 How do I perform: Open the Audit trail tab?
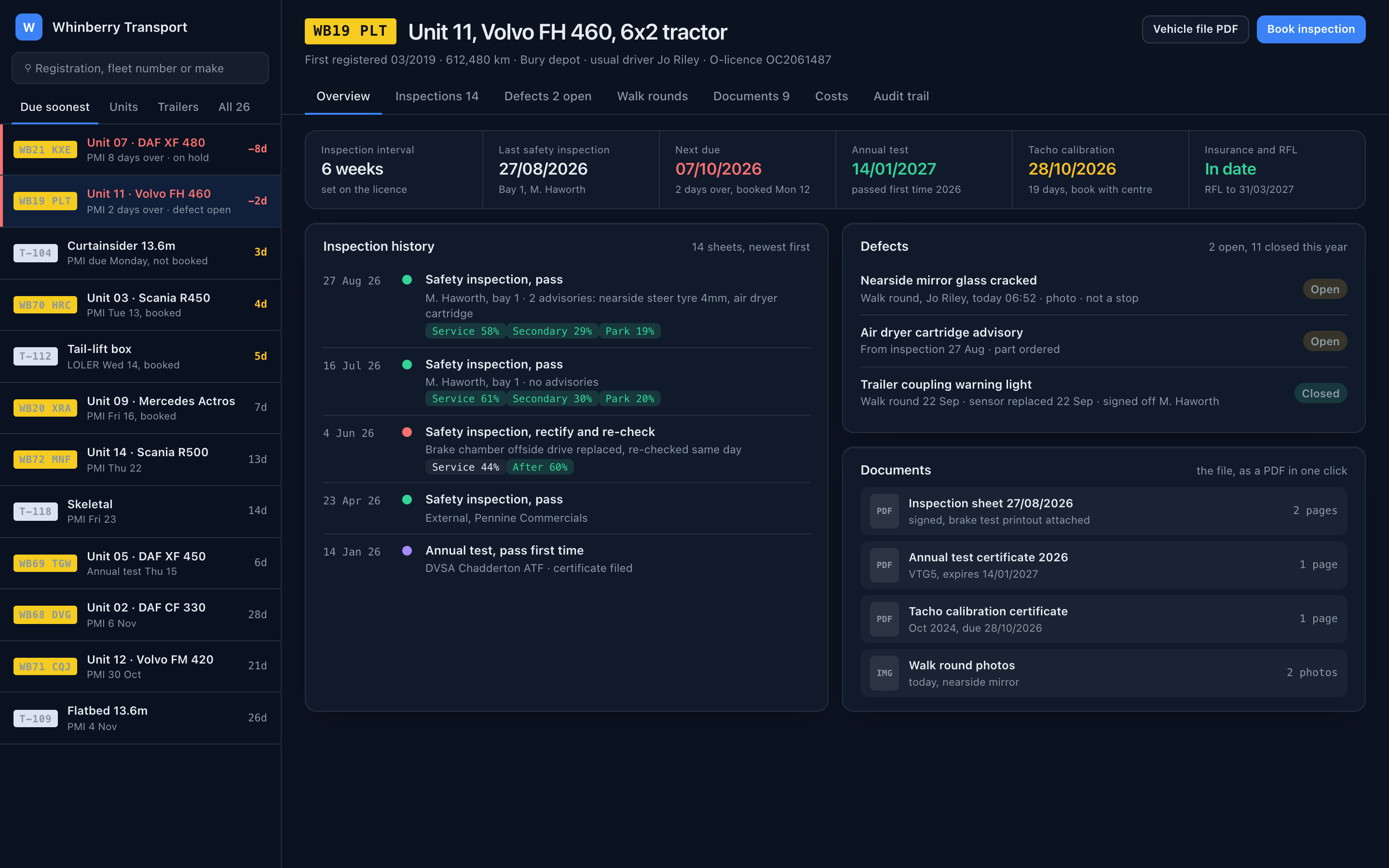pyautogui.click(x=901, y=96)
